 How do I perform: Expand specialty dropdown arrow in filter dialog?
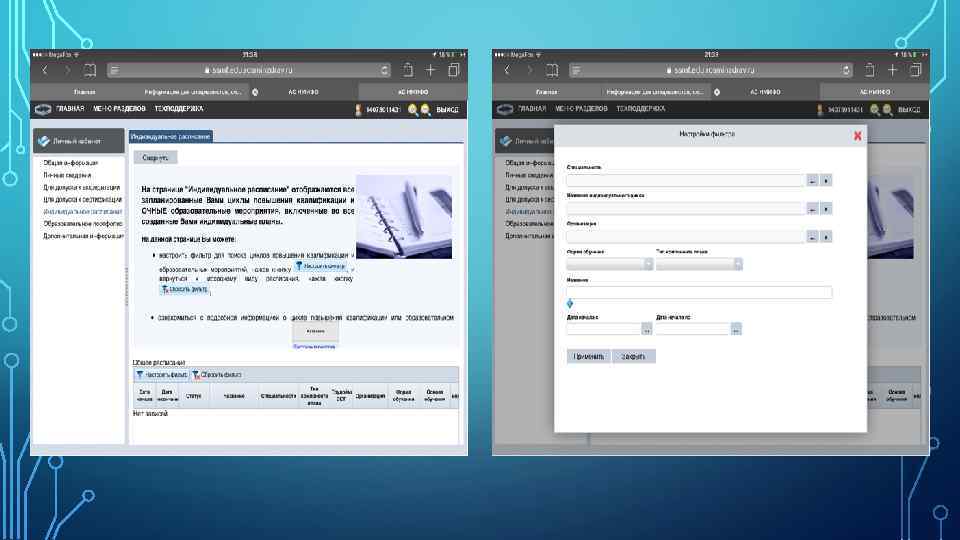coord(826,181)
